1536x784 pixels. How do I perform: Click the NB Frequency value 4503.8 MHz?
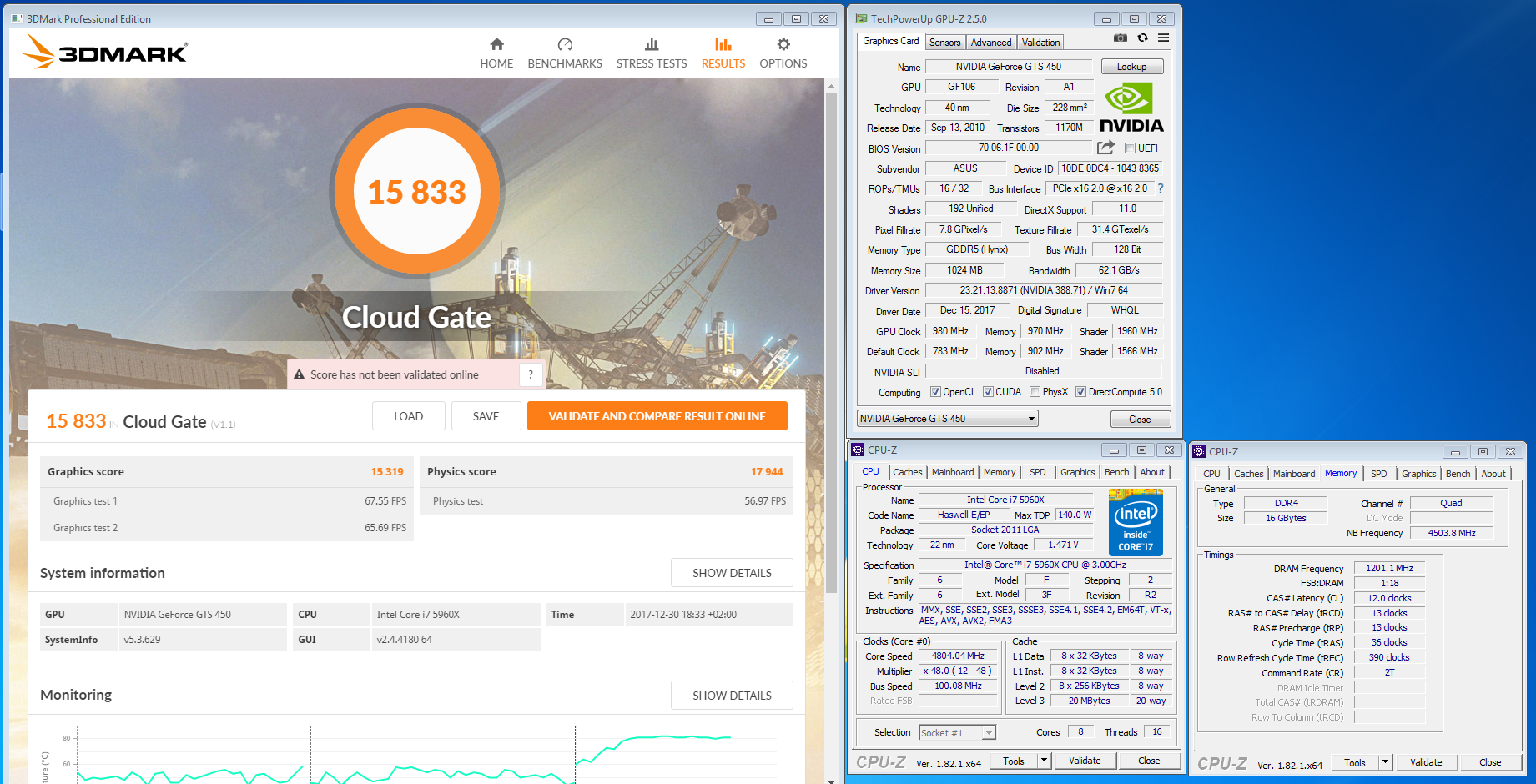[x=1452, y=533]
